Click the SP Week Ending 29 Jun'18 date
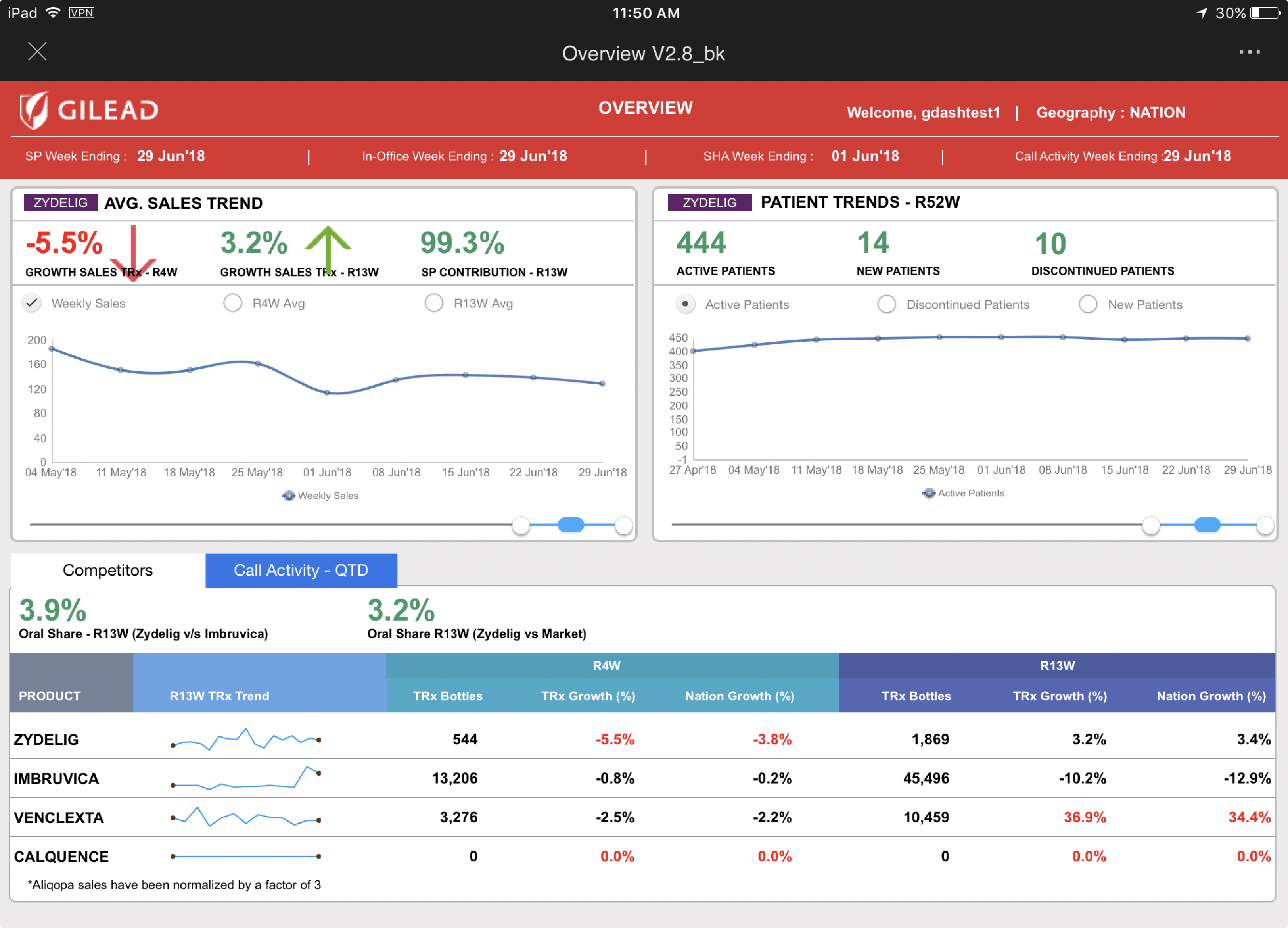 [x=171, y=156]
